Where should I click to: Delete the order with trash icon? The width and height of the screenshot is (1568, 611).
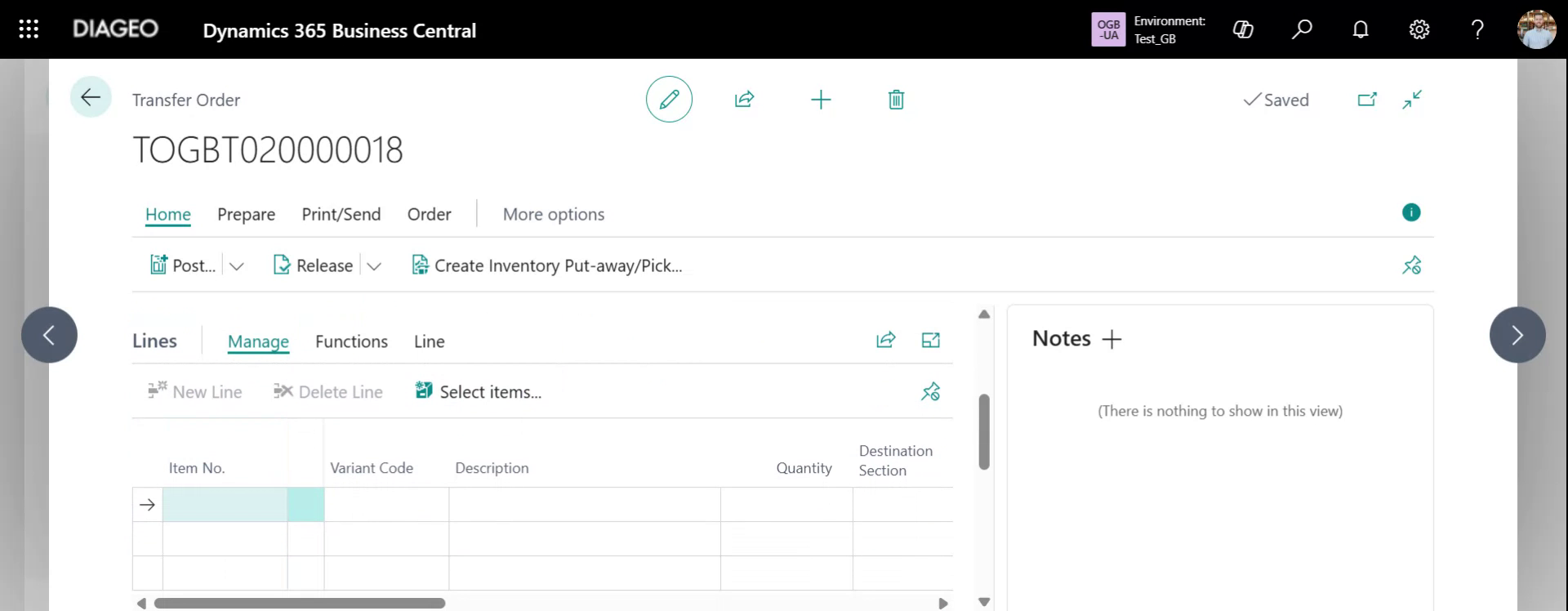[896, 100]
